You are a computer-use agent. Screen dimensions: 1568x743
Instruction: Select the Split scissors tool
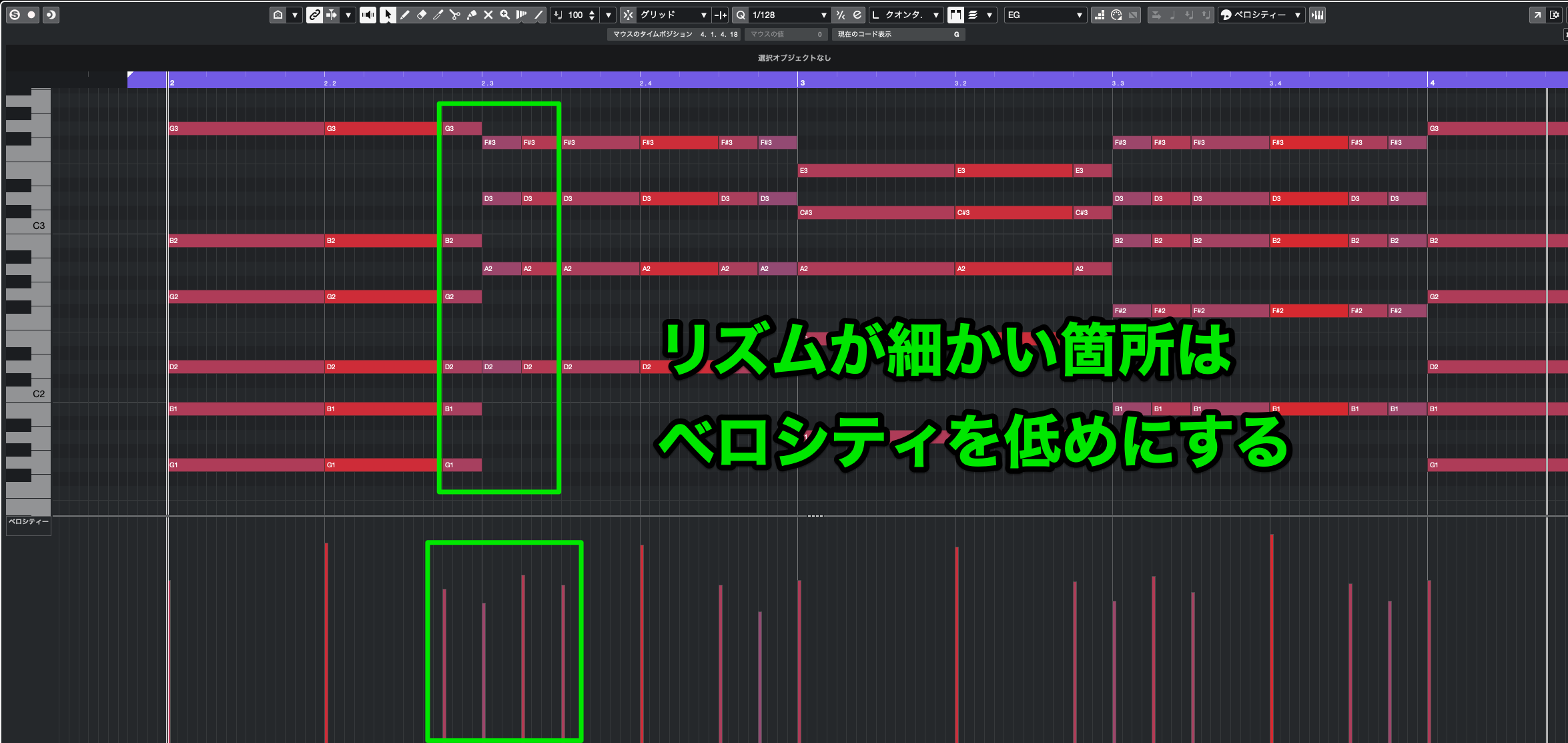(455, 15)
